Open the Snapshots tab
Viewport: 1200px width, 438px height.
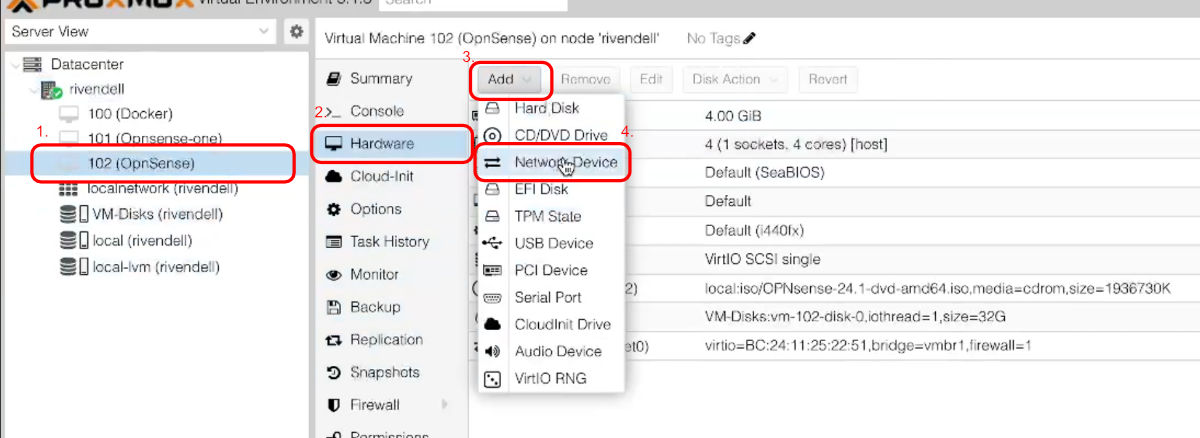tap(384, 372)
